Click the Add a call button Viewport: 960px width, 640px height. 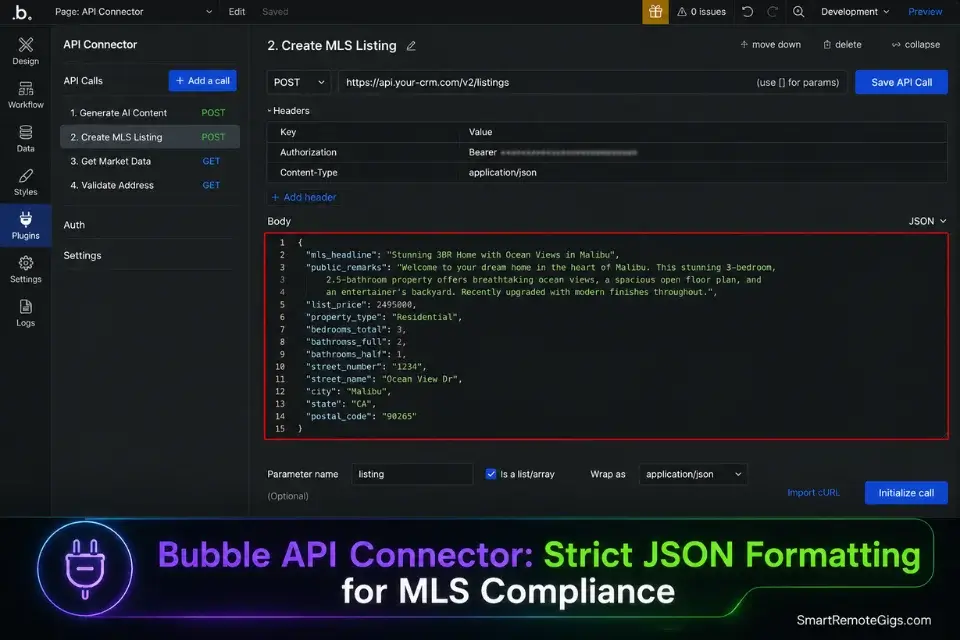[203, 81]
